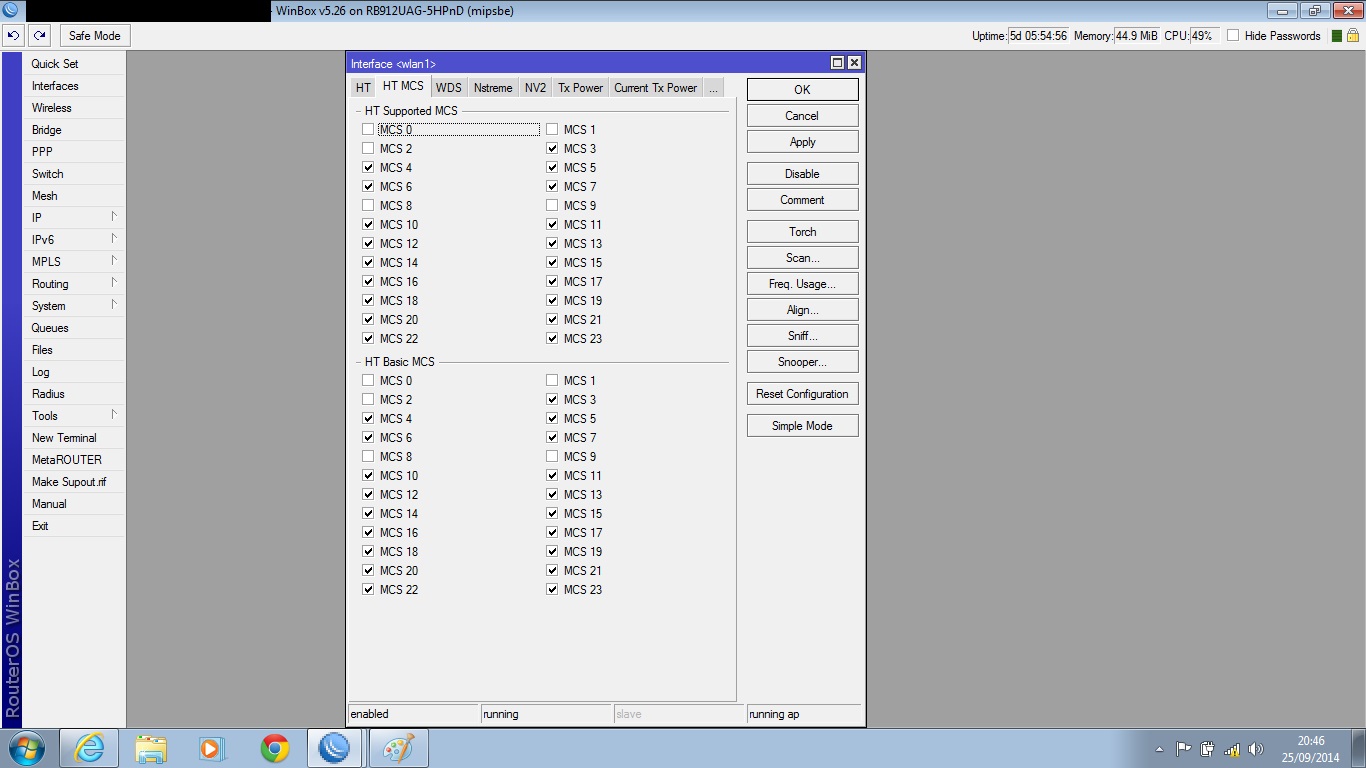
Task: Open Quick Set in sidebar
Action: [75, 64]
